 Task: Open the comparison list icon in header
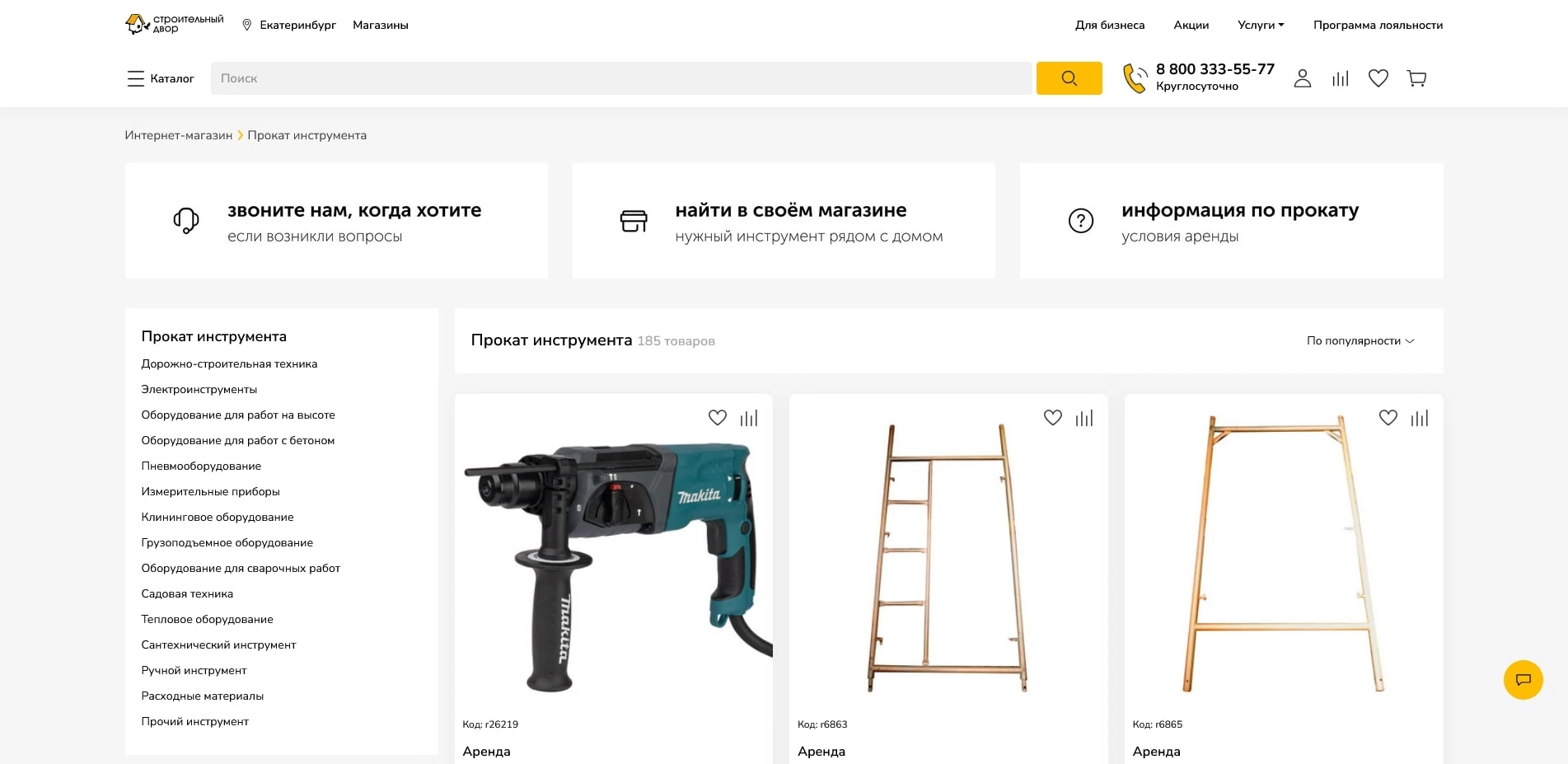(1341, 78)
